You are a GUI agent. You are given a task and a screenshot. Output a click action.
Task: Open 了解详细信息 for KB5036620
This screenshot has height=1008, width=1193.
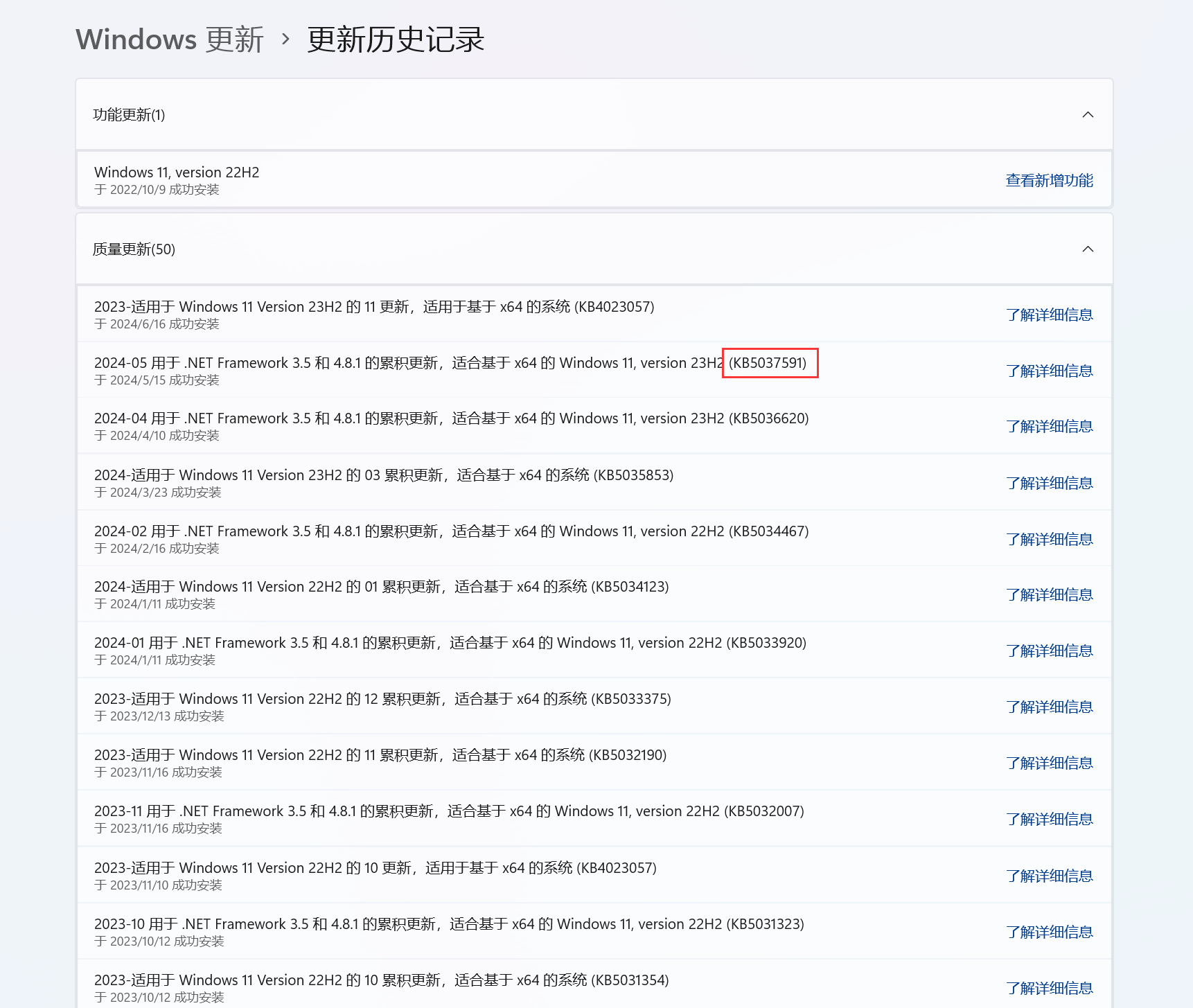coord(1049,427)
